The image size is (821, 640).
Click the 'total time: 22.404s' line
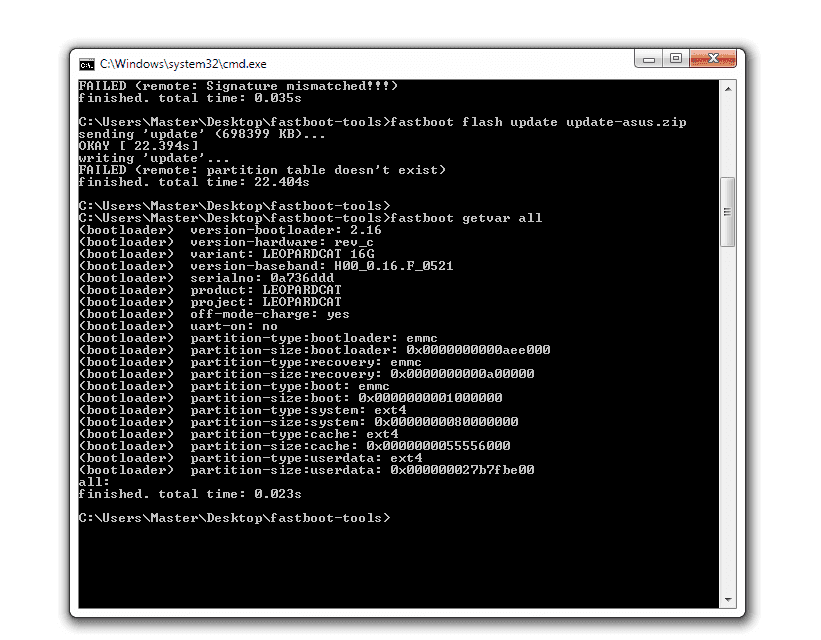click(194, 182)
